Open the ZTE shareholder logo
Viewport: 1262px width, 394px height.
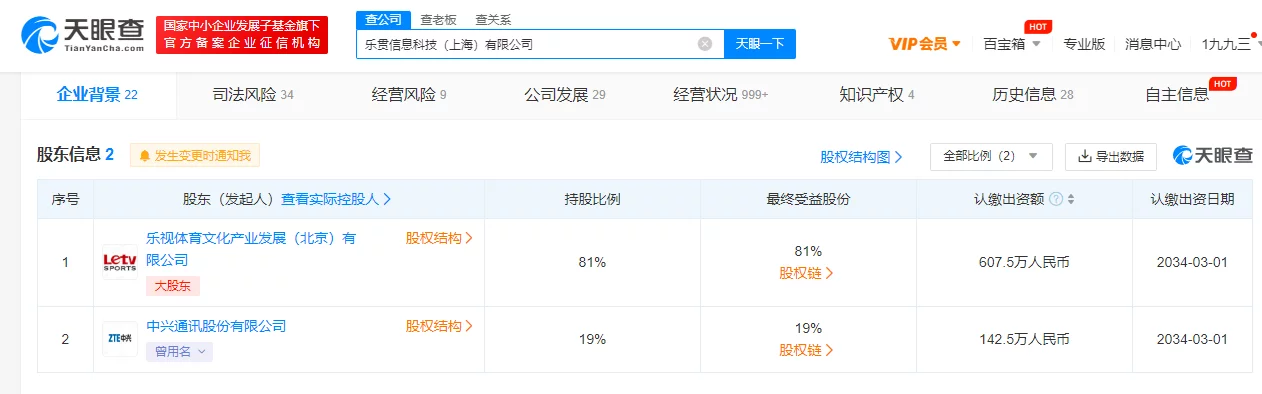coord(120,339)
